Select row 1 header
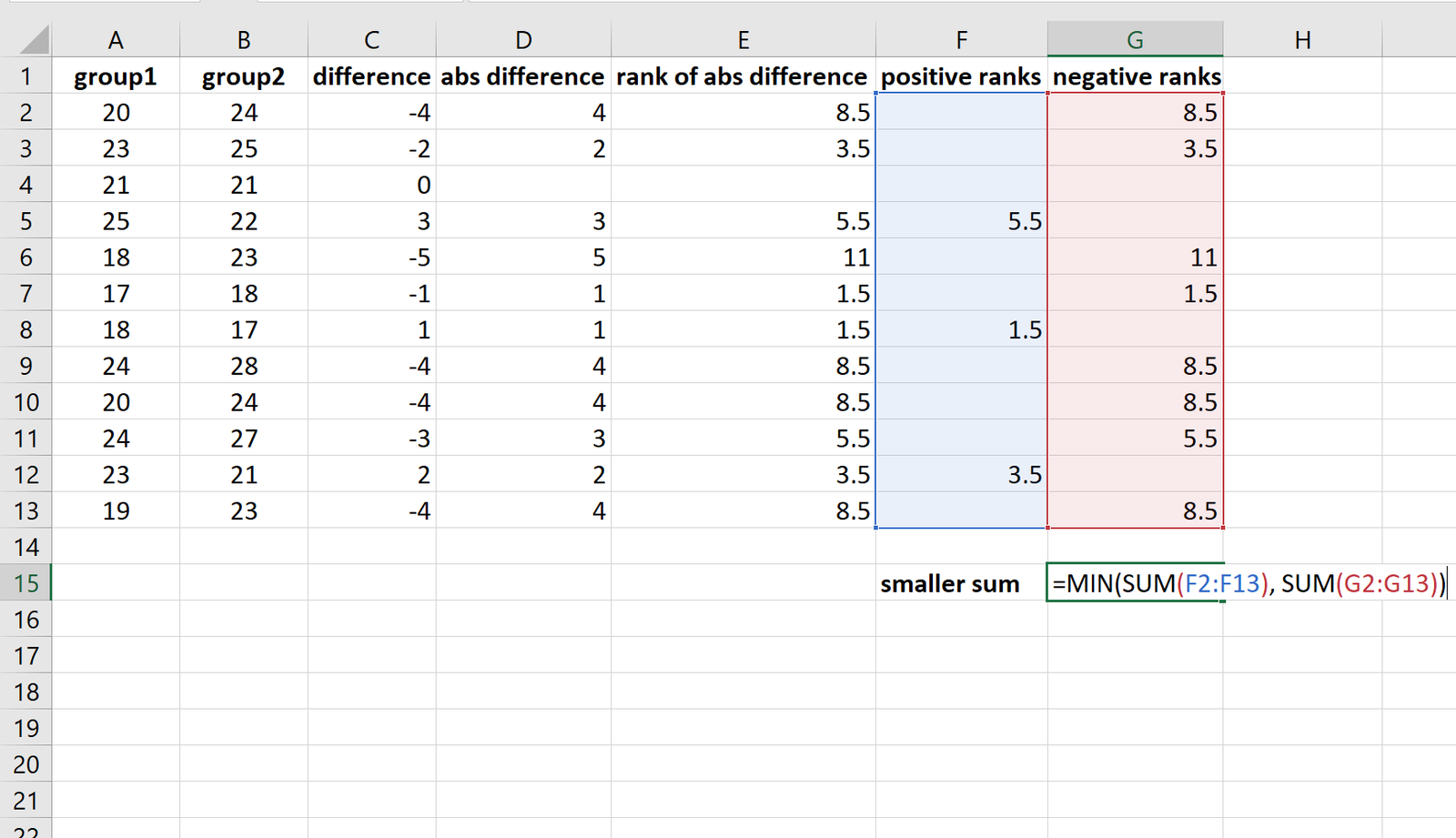Screen dimensions: 1456x838 click(x=25, y=76)
